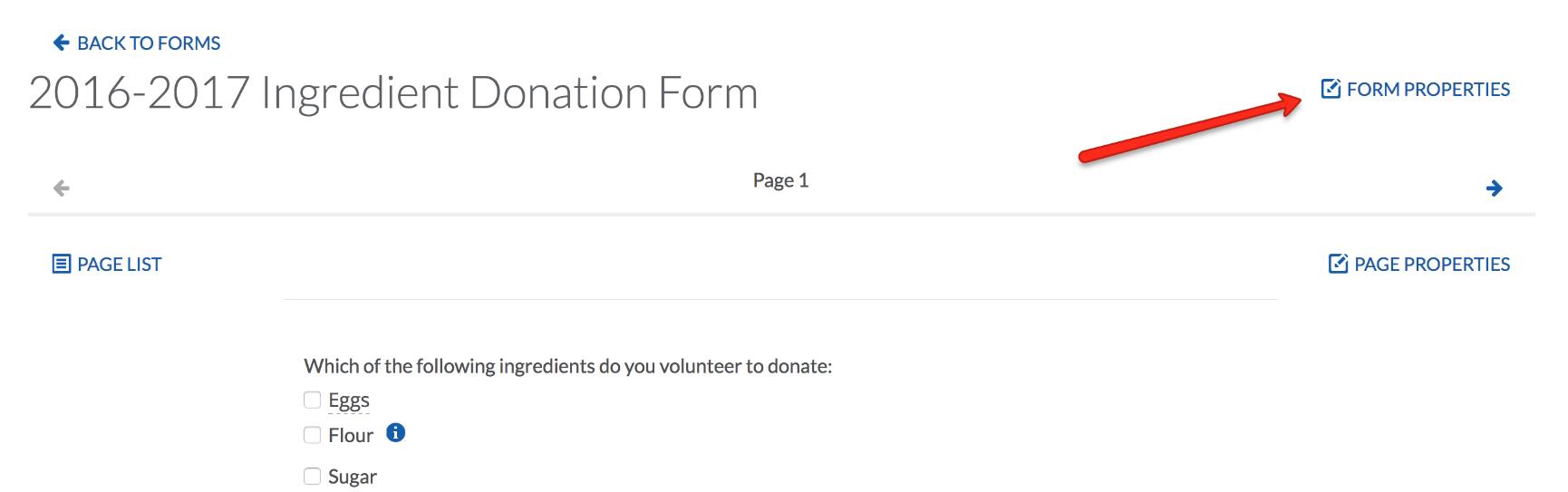The width and height of the screenshot is (1568, 492).
Task: Check the Eggs checkbox
Action: (x=313, y=400)
